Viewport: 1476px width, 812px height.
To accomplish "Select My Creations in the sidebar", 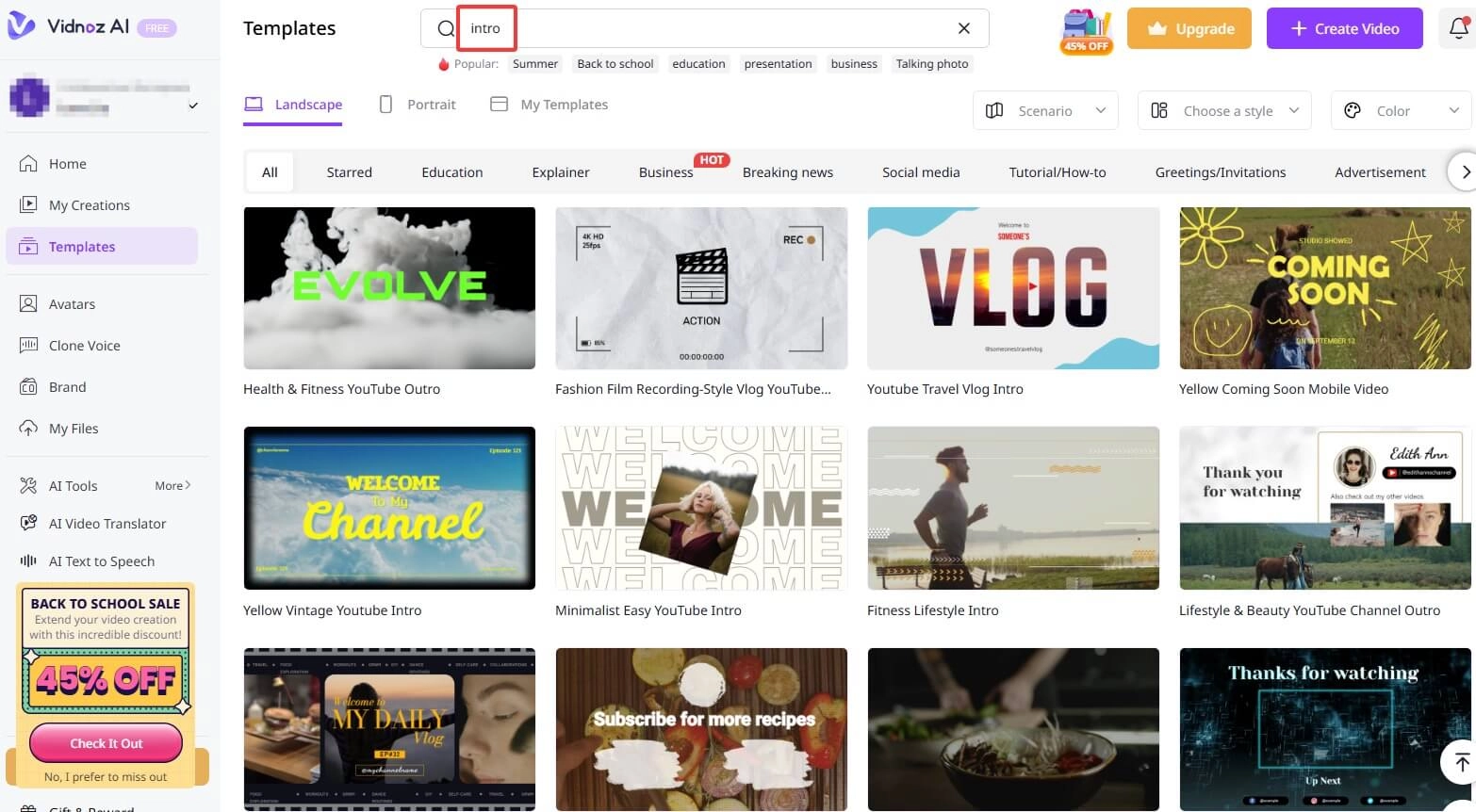I will pyautogui.click(x=89, y=204).
